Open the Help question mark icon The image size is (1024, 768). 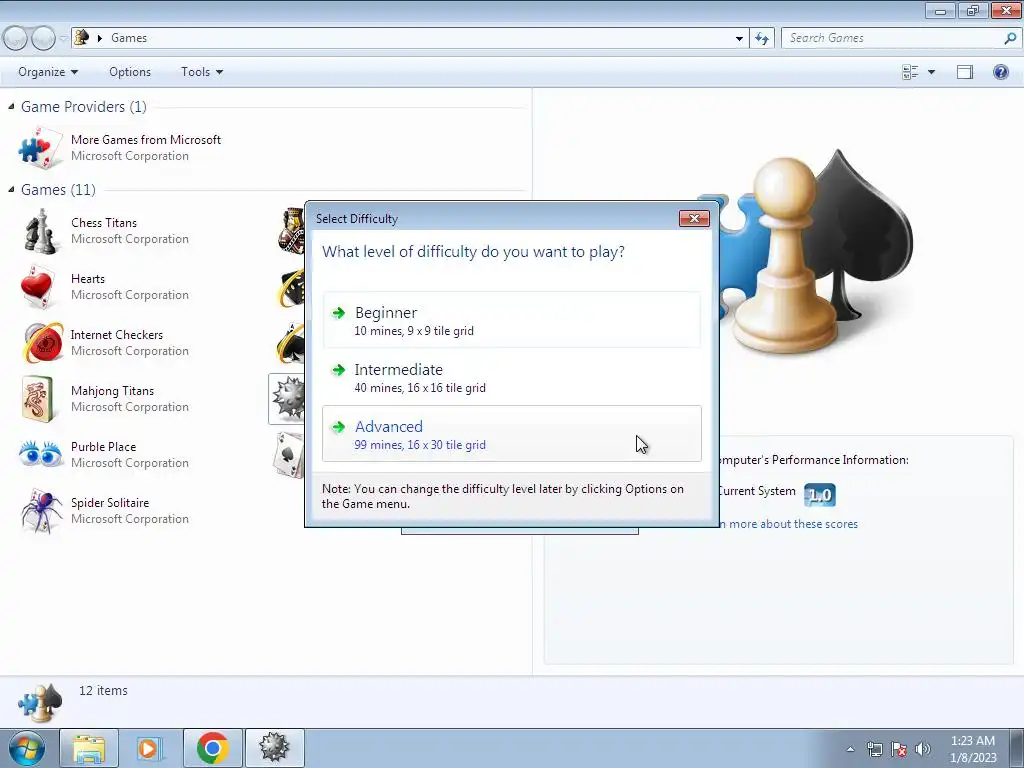pos(1000,72)
